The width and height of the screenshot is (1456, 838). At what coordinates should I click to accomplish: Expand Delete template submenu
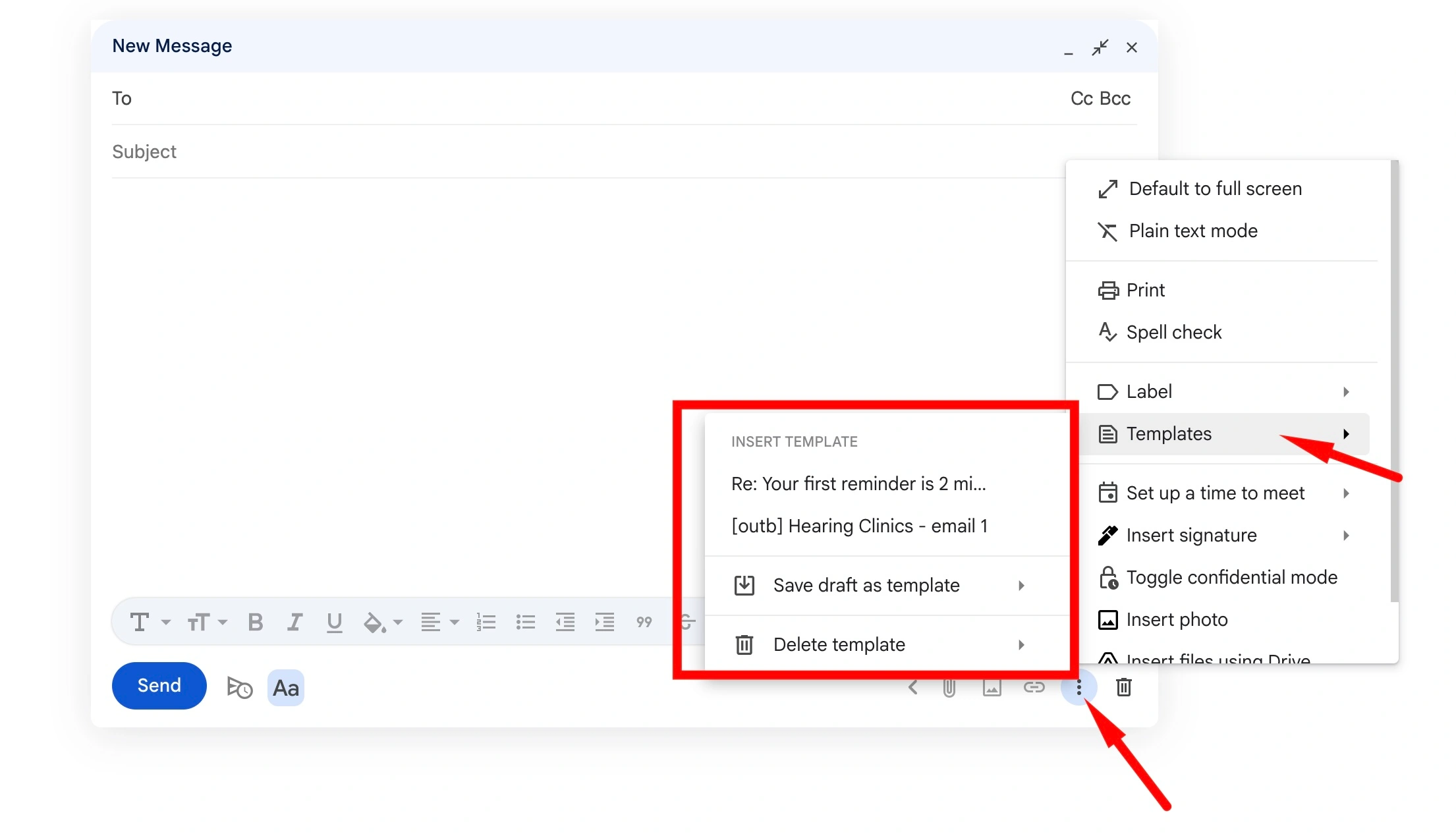(886, 644)
